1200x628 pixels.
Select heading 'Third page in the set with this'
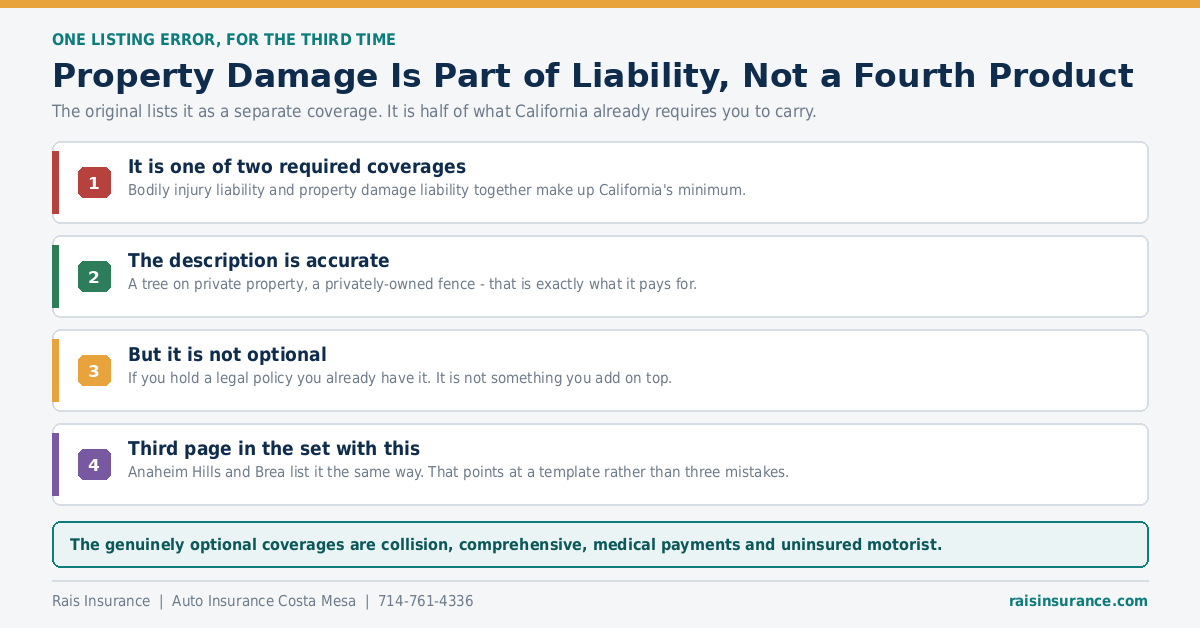[274, 449]
